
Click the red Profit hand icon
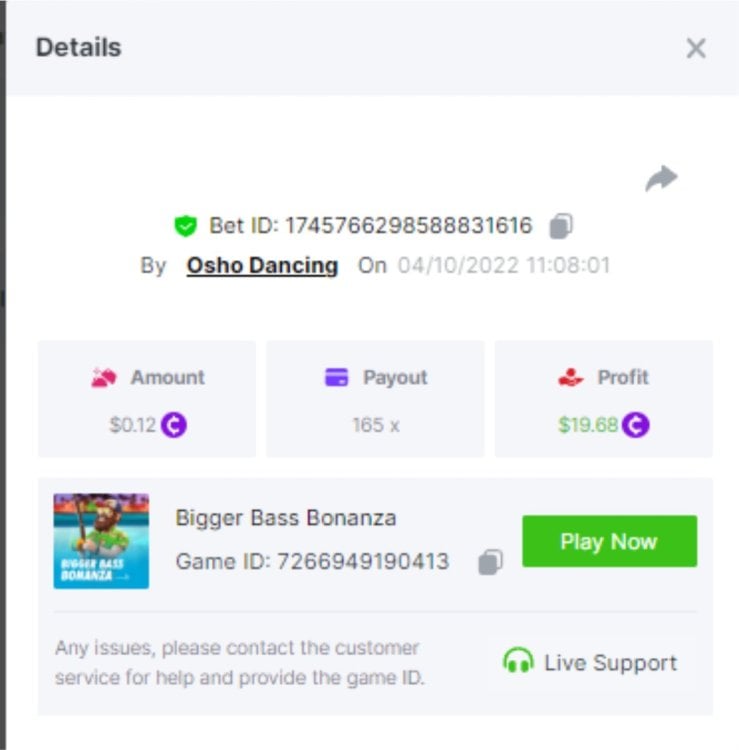pos(571,377)
